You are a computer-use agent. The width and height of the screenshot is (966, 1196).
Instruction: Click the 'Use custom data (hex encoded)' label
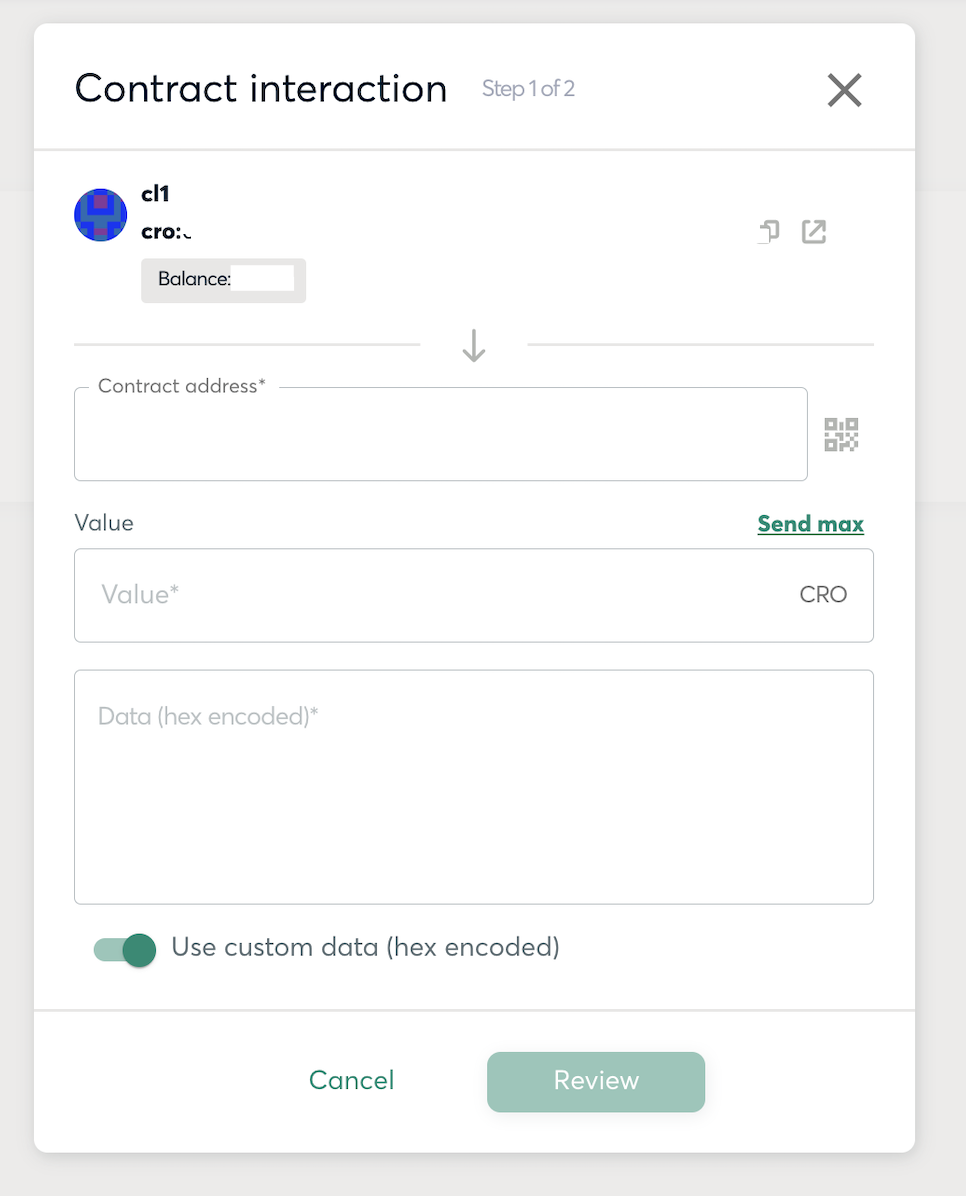pos(365,947)
